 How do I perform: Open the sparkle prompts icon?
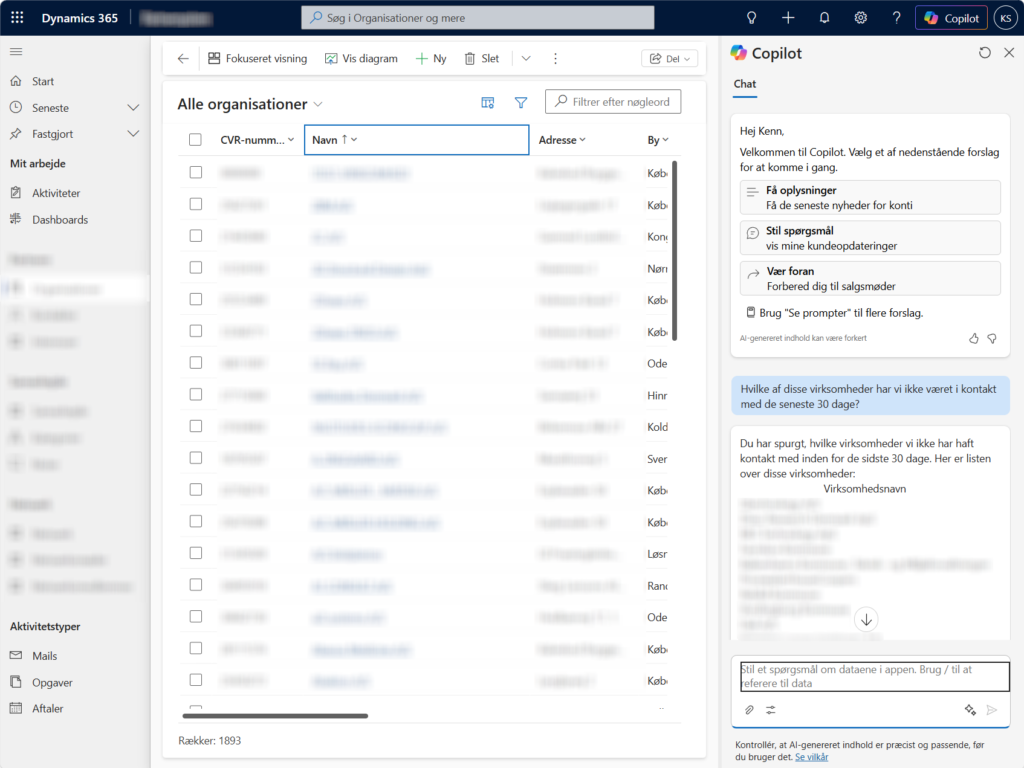(970, 710)
